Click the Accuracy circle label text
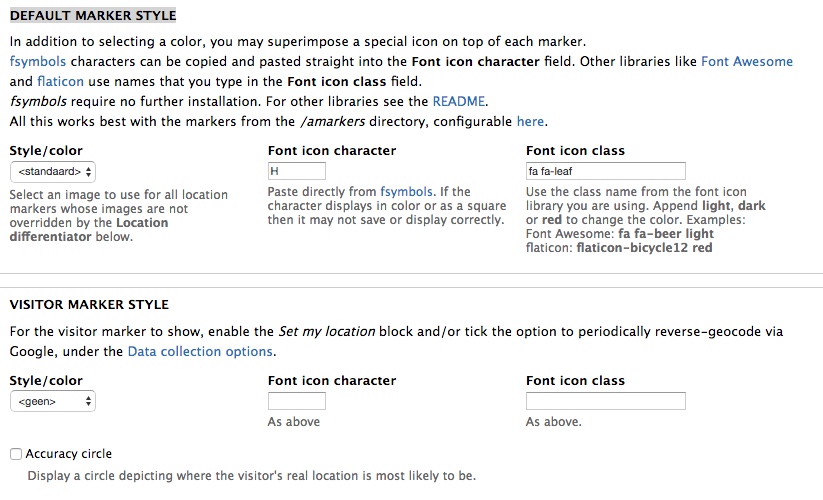 click(x=69, y=454)
